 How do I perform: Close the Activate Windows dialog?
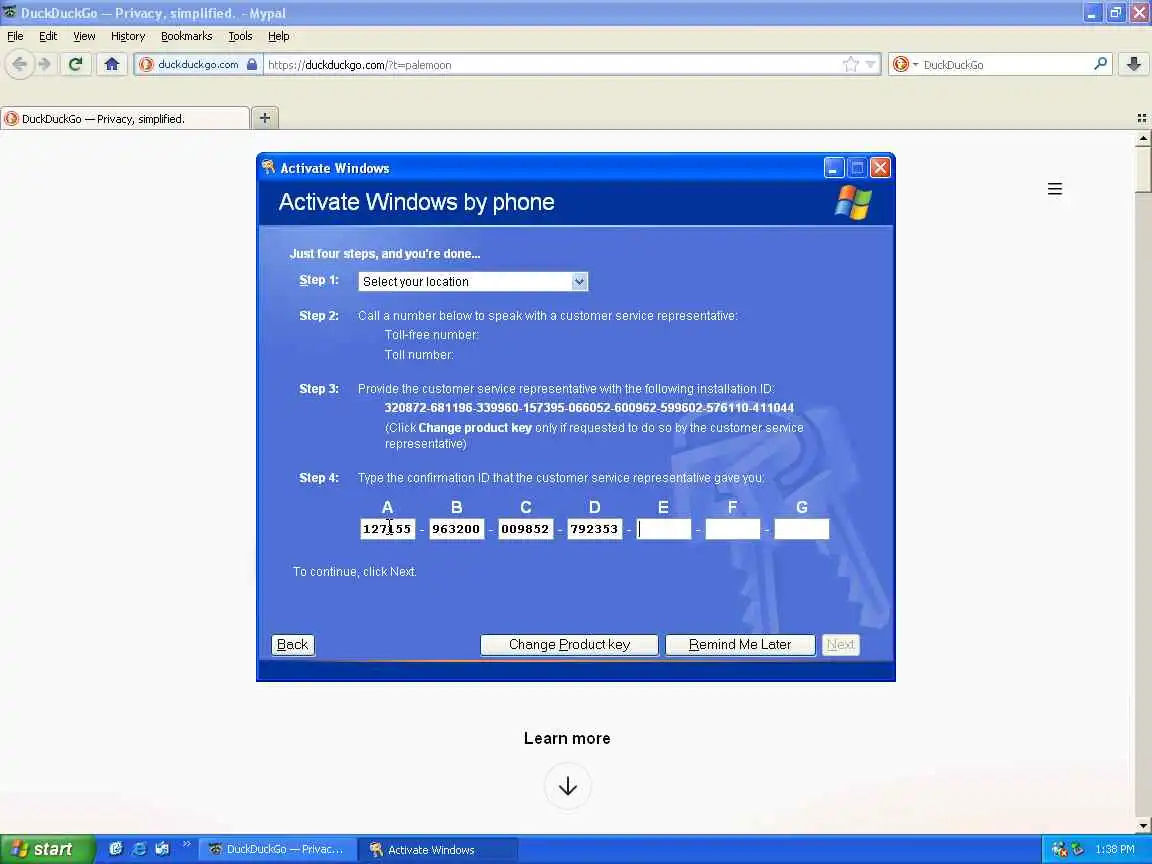880,168
